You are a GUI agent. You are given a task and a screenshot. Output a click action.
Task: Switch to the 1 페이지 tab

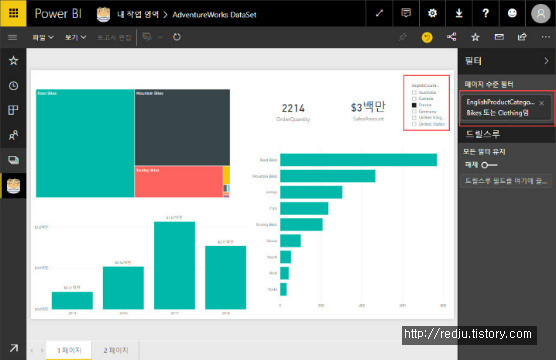(x=69, y=350)
